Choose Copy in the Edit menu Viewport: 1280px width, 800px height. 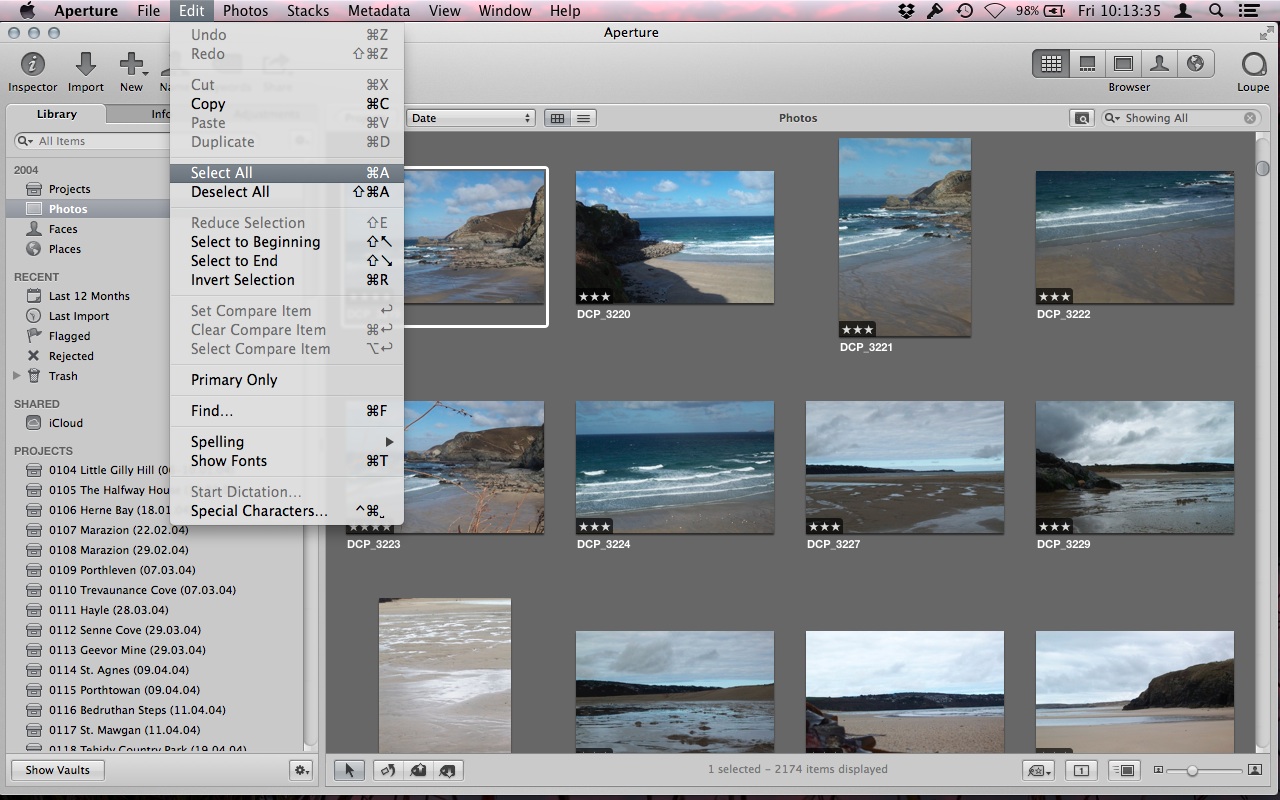(287, 104)
